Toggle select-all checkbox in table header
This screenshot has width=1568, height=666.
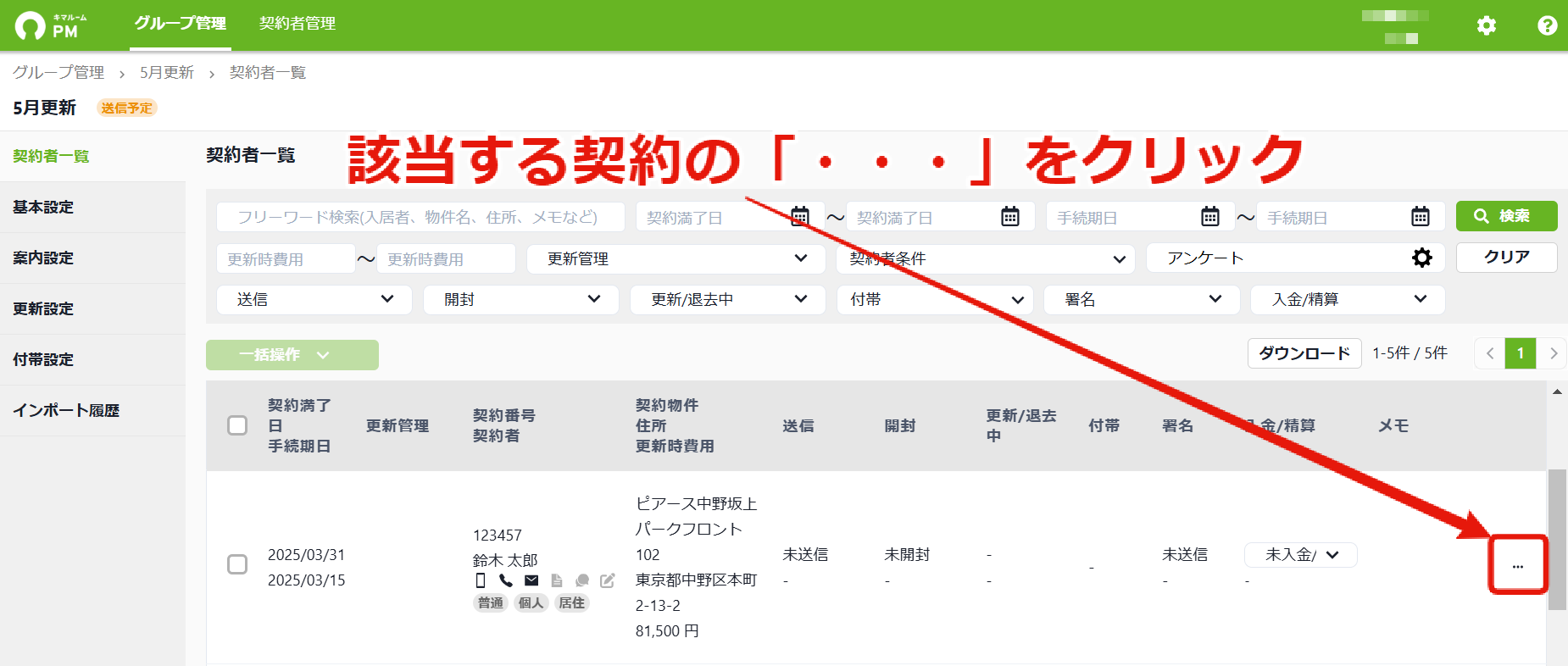[237, 425]
